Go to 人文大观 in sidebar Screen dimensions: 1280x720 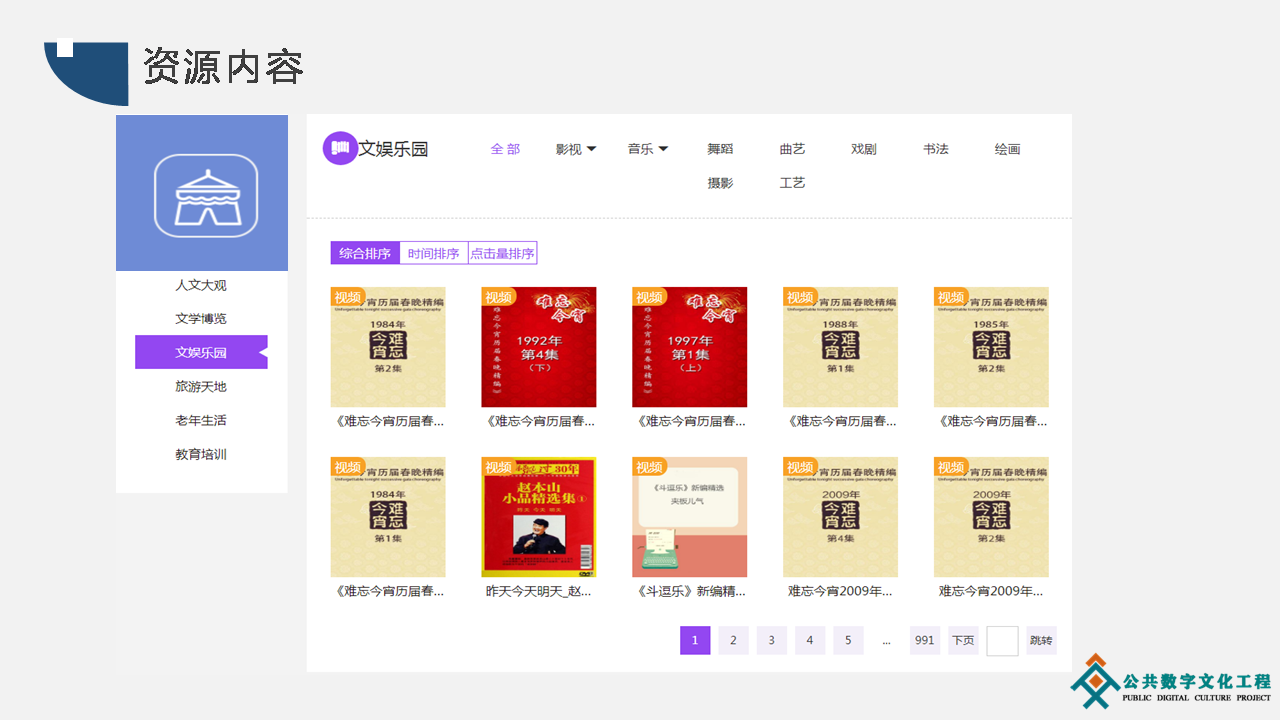point(201,285)
